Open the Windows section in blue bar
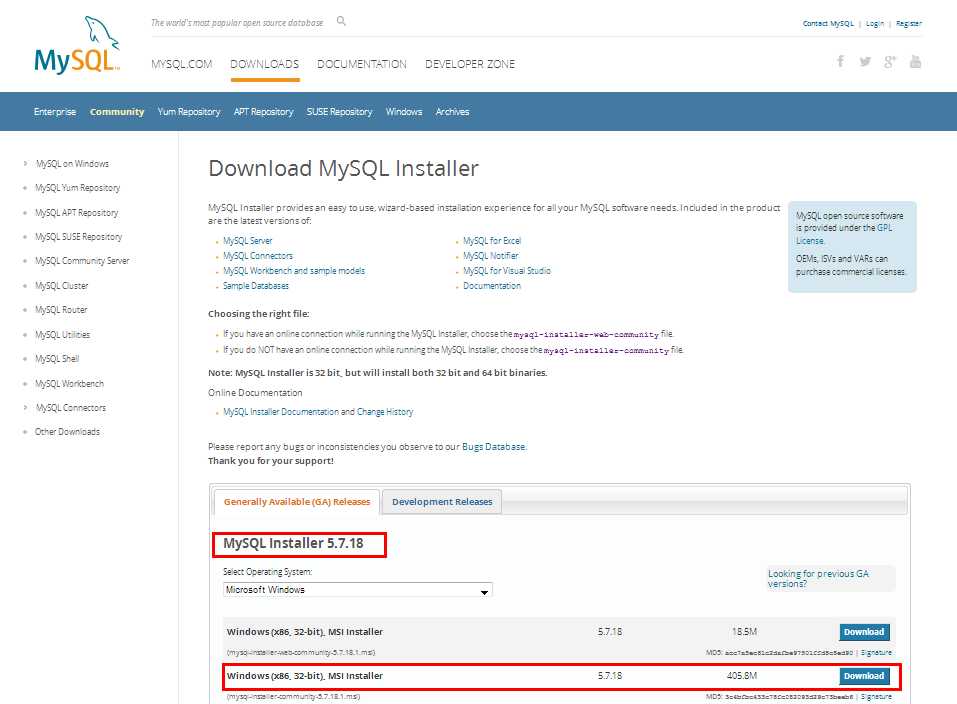Screen dimensions: 957x704 tap(404, 112)
